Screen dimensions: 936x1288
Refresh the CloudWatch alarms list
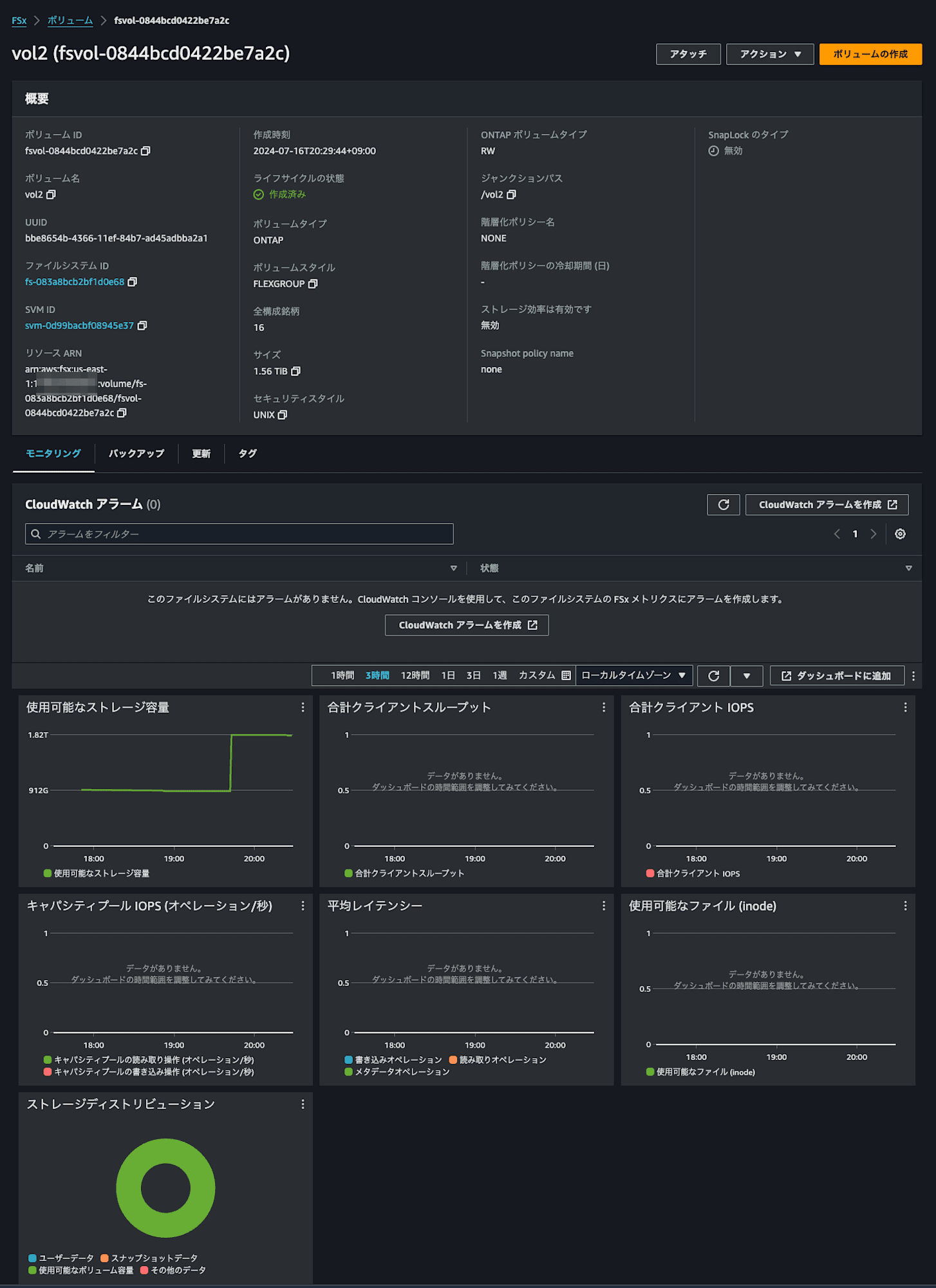click(x=724, y=505)
